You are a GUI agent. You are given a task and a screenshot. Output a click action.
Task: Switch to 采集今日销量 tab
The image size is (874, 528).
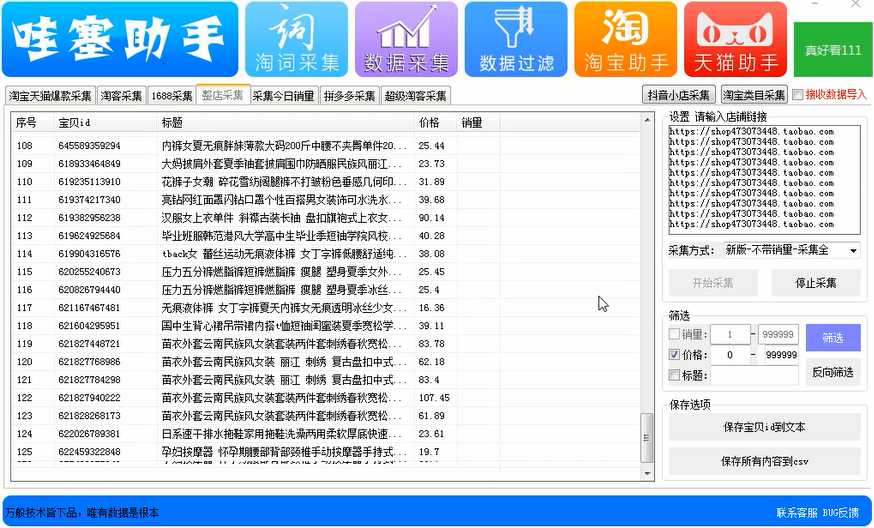coord(284,96)
